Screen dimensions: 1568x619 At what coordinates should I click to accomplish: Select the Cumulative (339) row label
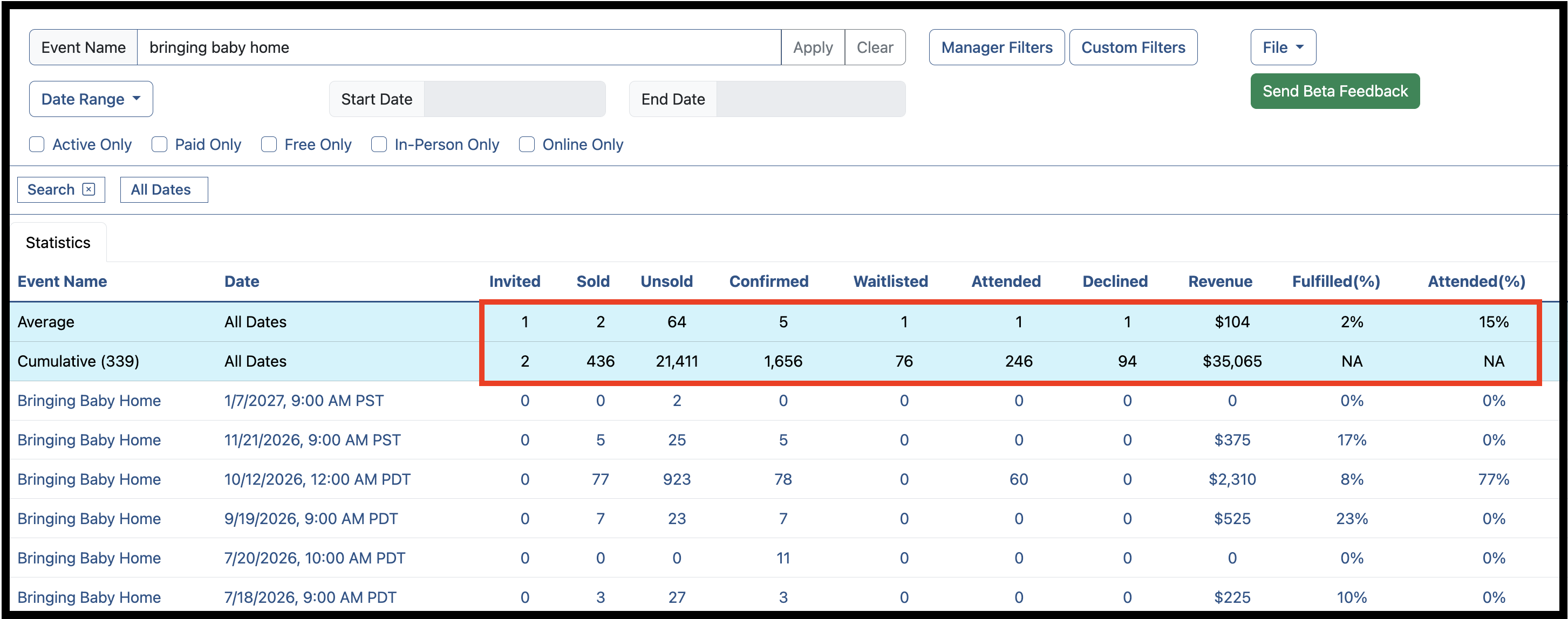[78, 361]
